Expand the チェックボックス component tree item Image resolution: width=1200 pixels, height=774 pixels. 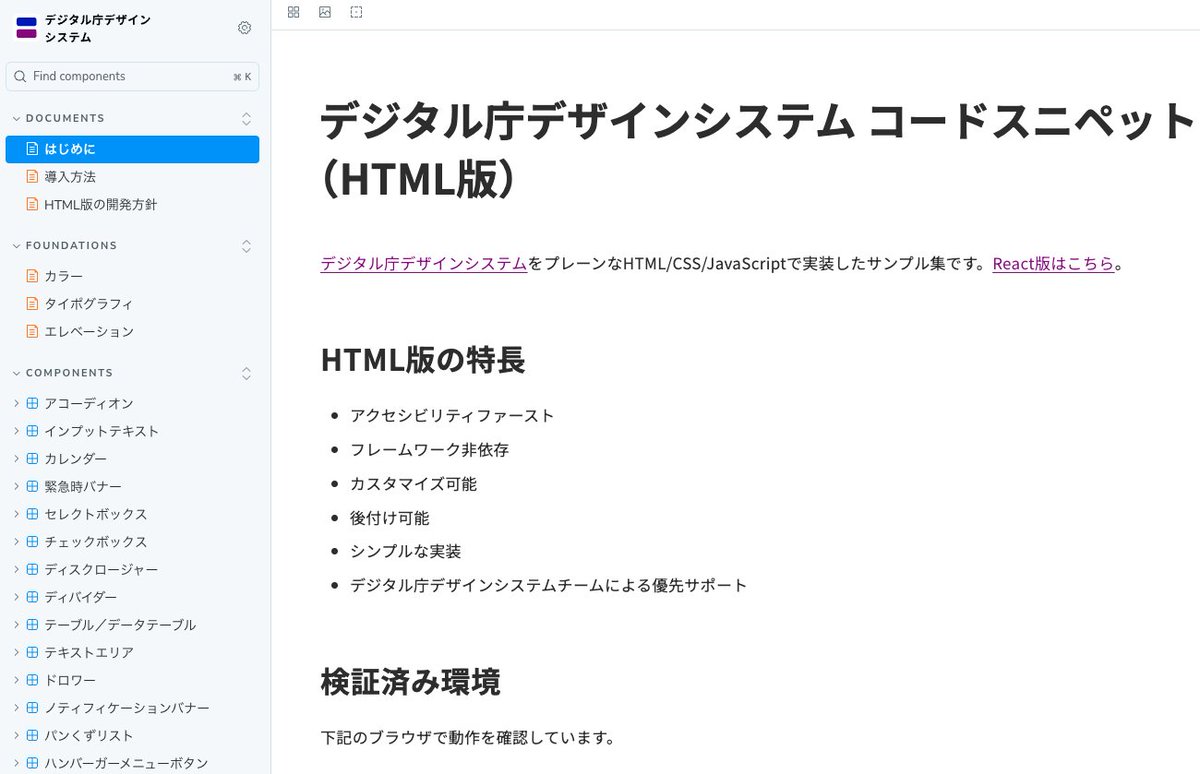(17, 541)
